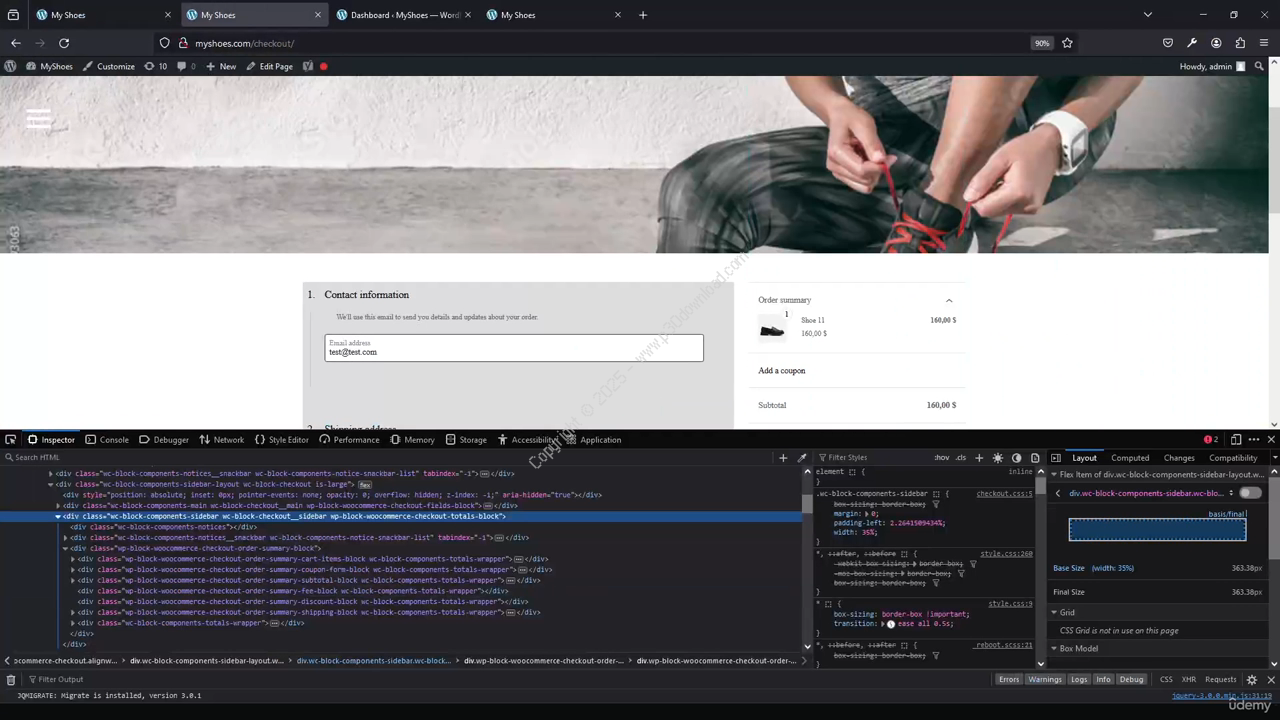Click the element picker icon in DevTools

pos(11,439)
